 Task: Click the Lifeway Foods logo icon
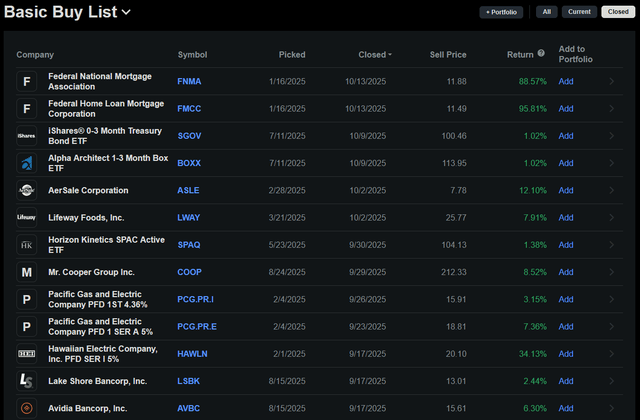pyautogui.click(x=27, y=217)
